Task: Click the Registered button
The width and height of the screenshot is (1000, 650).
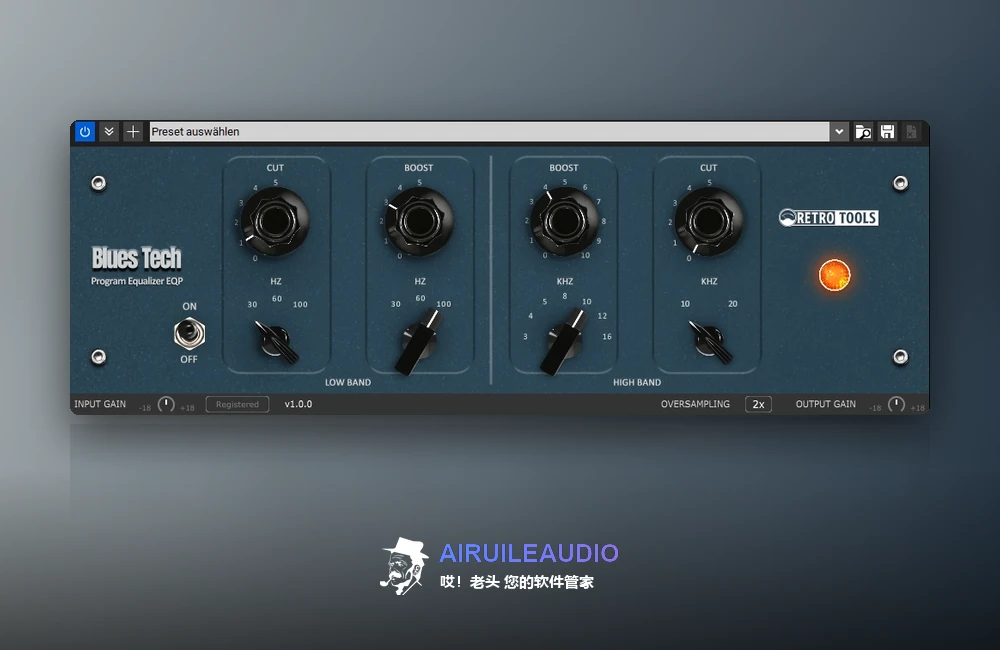Action: 237,404
